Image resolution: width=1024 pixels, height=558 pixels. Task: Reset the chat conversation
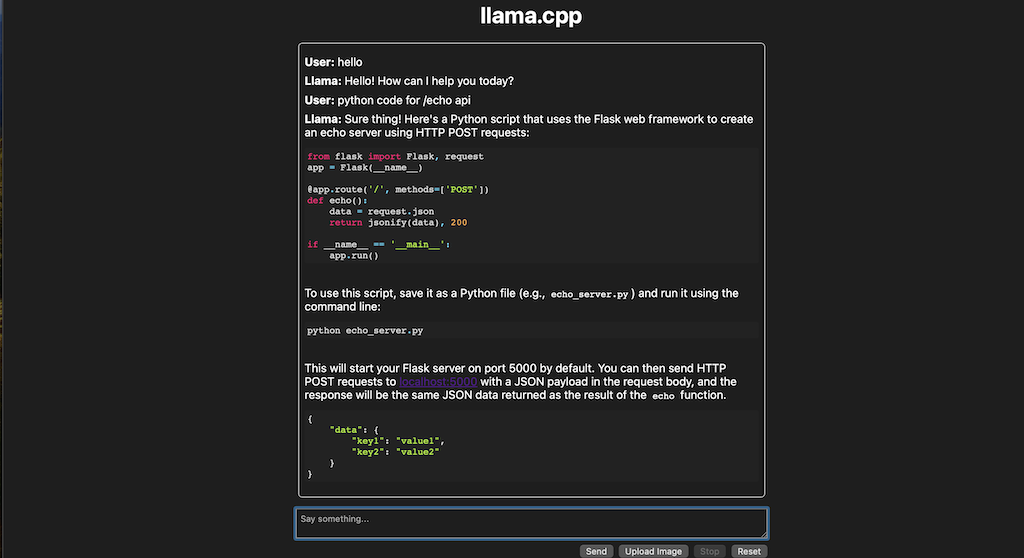pyautogui.click(x=749, y=551)
